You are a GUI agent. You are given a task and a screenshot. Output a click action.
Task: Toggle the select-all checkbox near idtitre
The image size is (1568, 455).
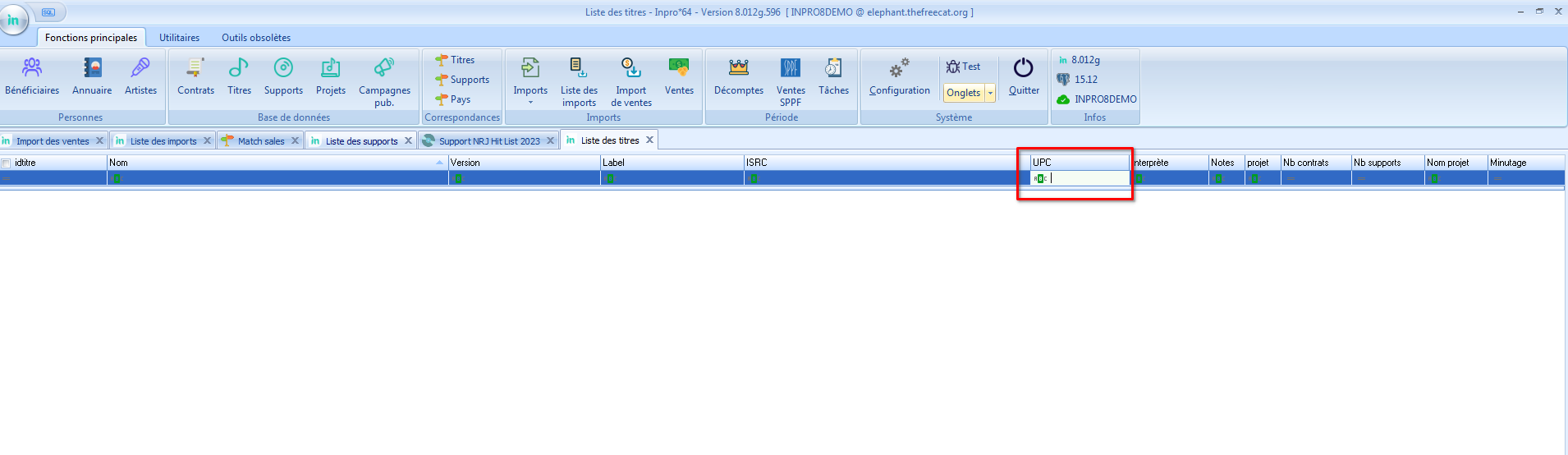click(7, 163)
